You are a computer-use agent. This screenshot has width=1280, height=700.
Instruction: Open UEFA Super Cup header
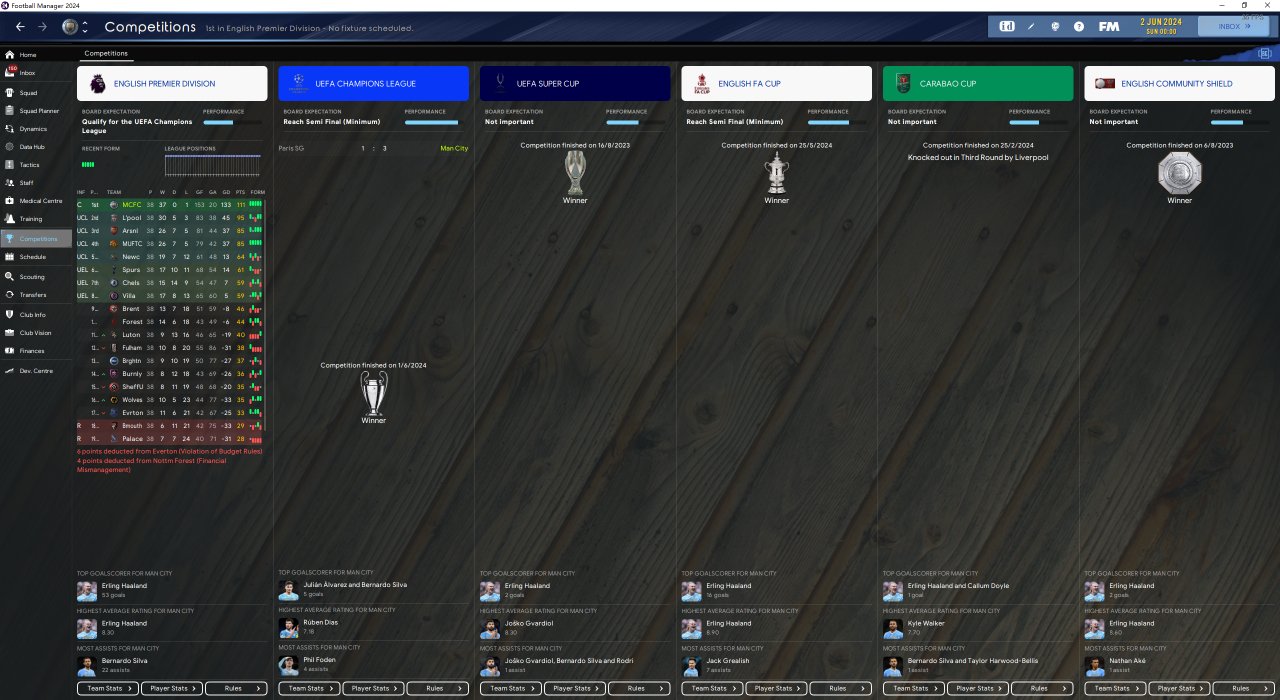575,84
